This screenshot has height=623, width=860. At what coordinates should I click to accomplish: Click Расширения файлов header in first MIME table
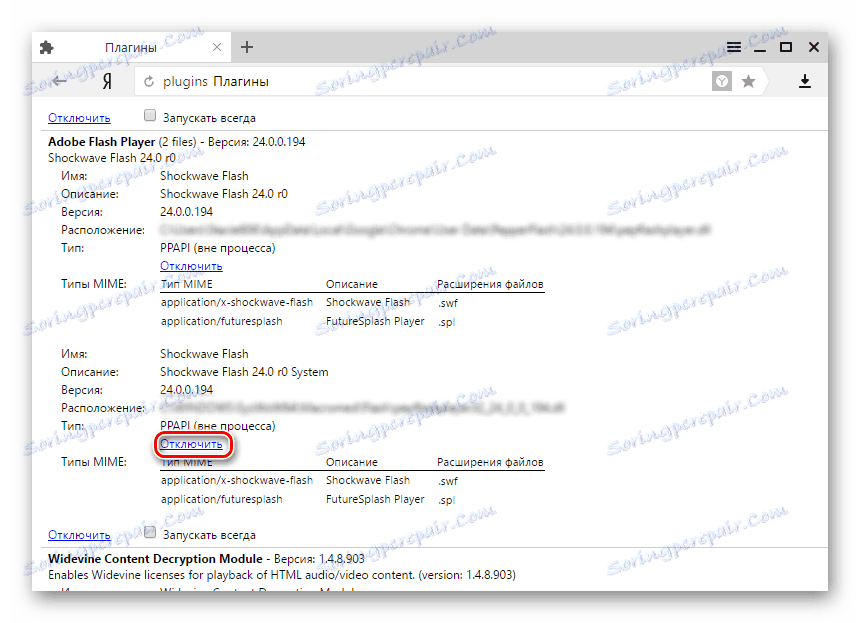490,284
